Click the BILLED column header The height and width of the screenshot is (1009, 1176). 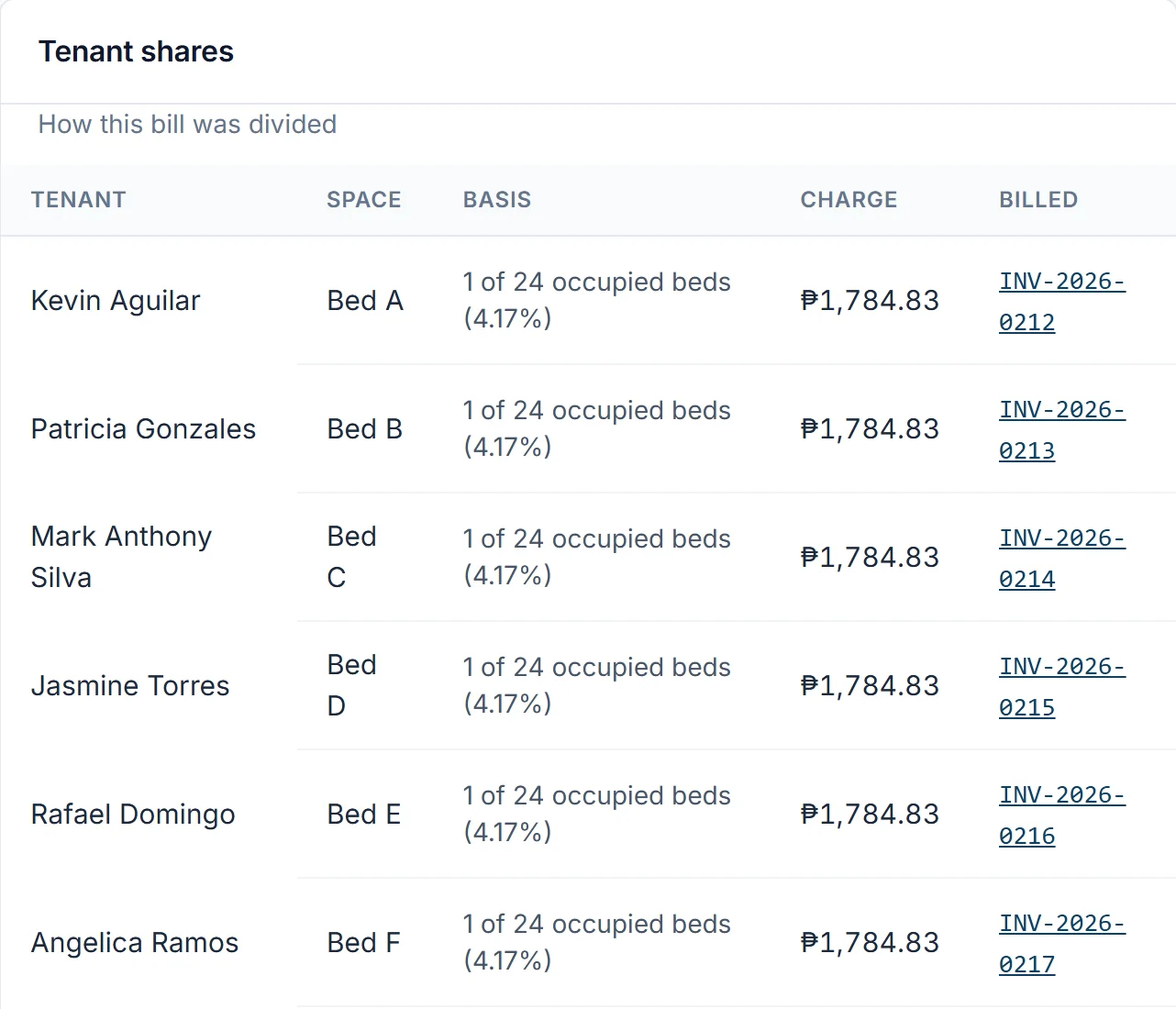[x=1038, y=200]
